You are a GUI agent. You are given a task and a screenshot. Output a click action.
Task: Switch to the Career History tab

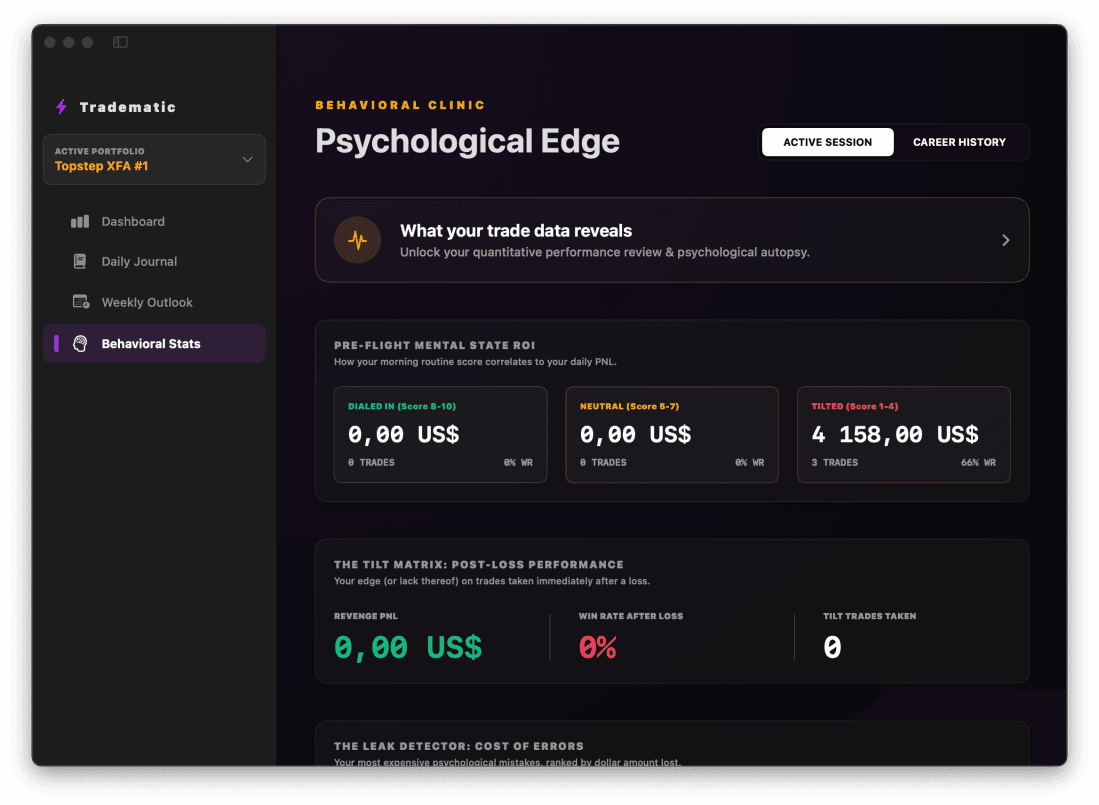[x=959, y=142]
